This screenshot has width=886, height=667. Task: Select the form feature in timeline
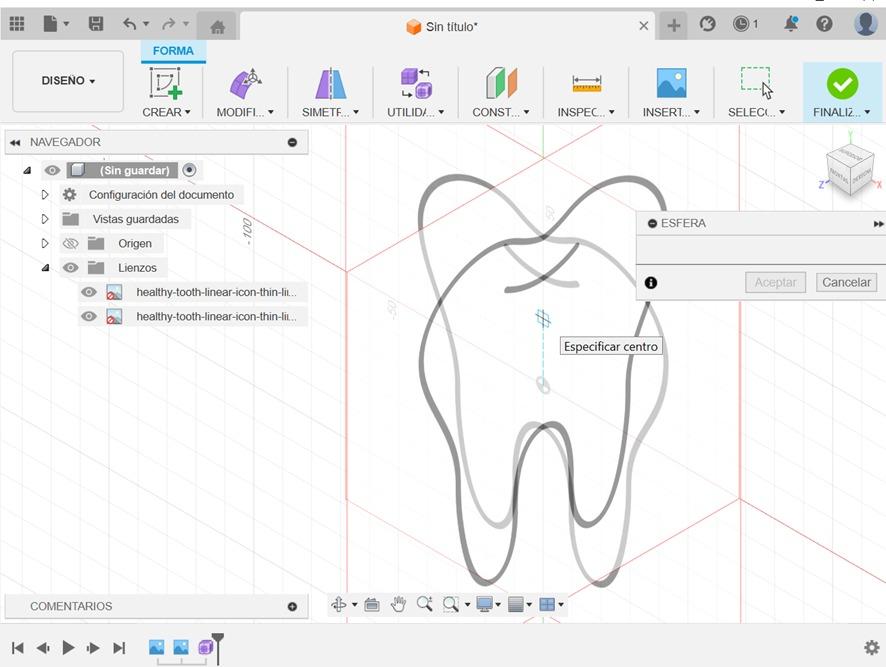pos(205,647)
